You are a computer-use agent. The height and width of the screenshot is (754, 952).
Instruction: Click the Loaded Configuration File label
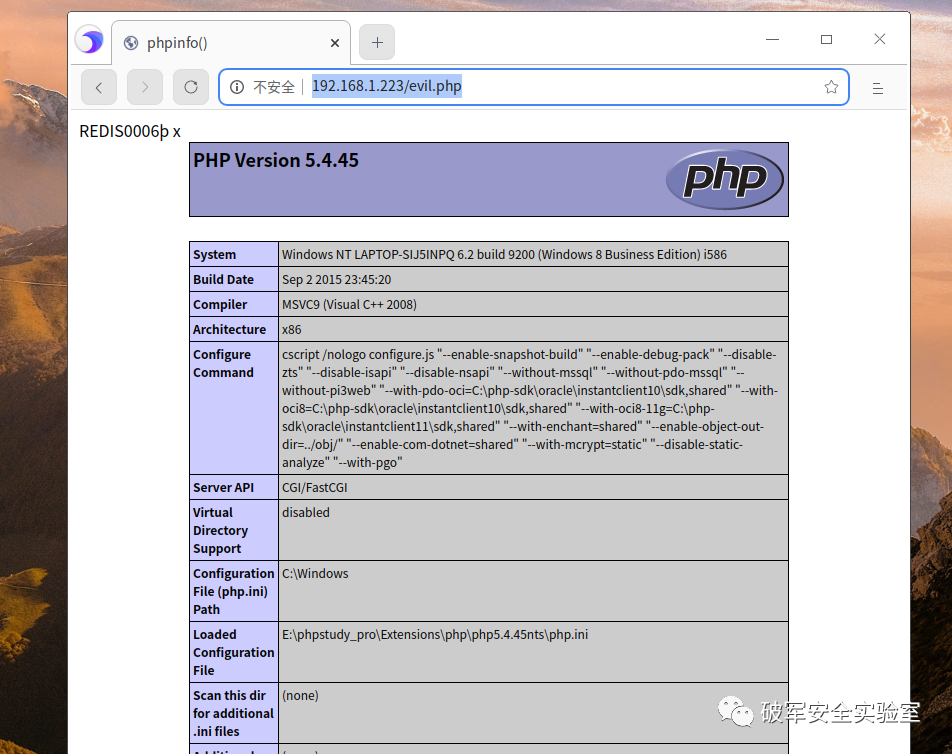[234, 652]
